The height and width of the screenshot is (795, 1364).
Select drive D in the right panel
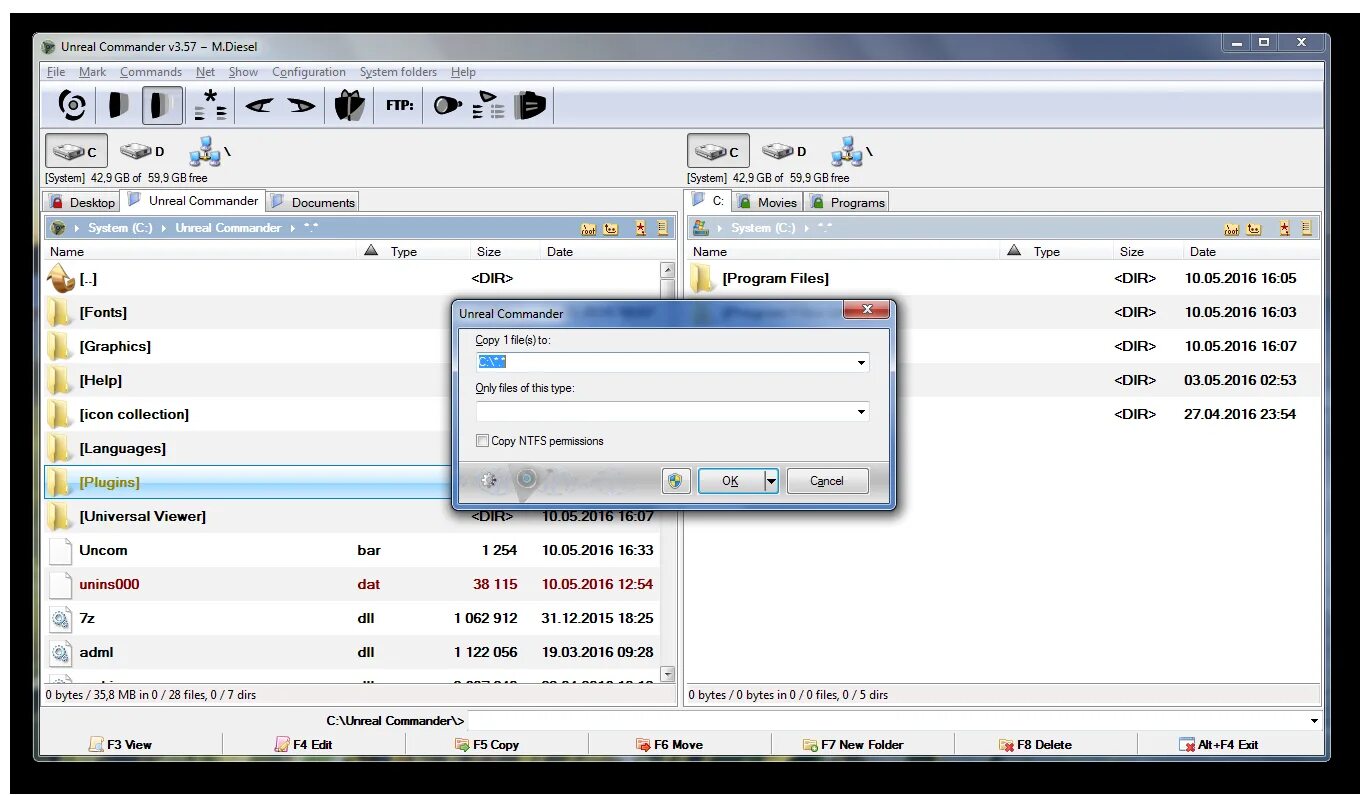tap(784, 152)
